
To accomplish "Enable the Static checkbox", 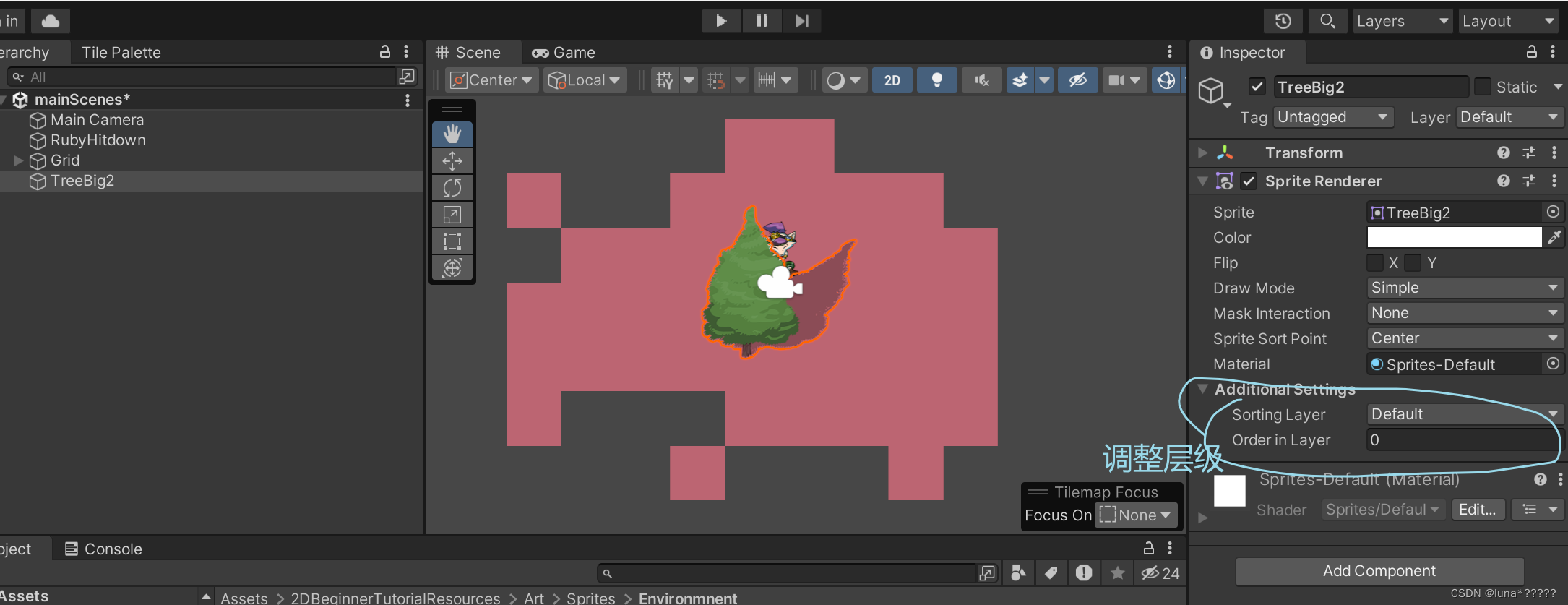I will tap(1483, 87).
